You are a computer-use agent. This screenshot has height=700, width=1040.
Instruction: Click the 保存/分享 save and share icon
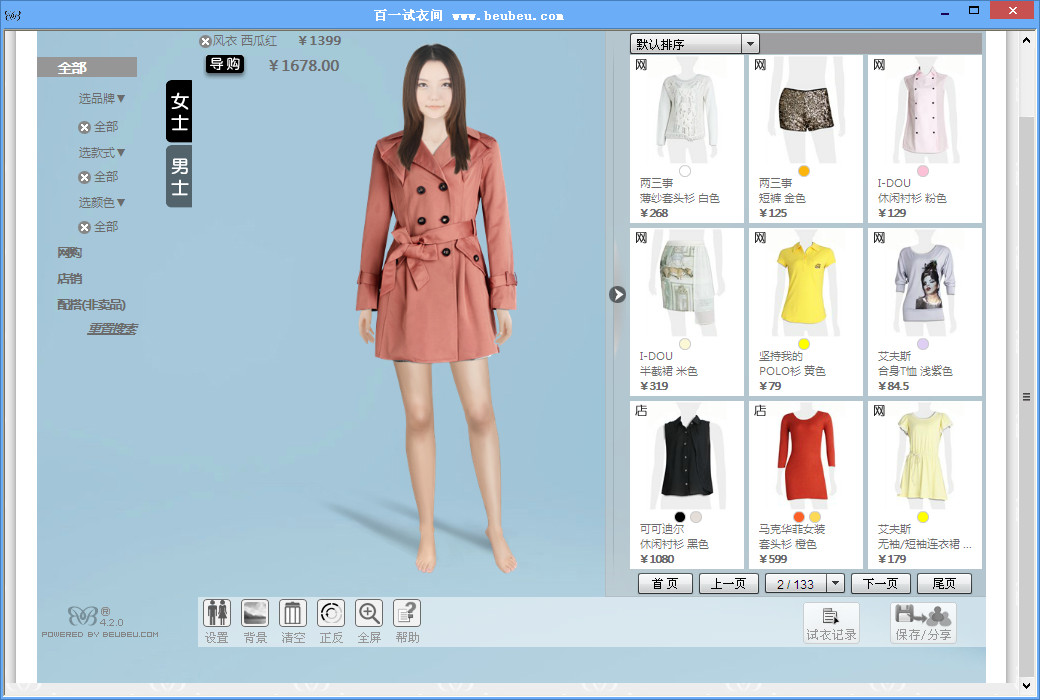(923, 622)
